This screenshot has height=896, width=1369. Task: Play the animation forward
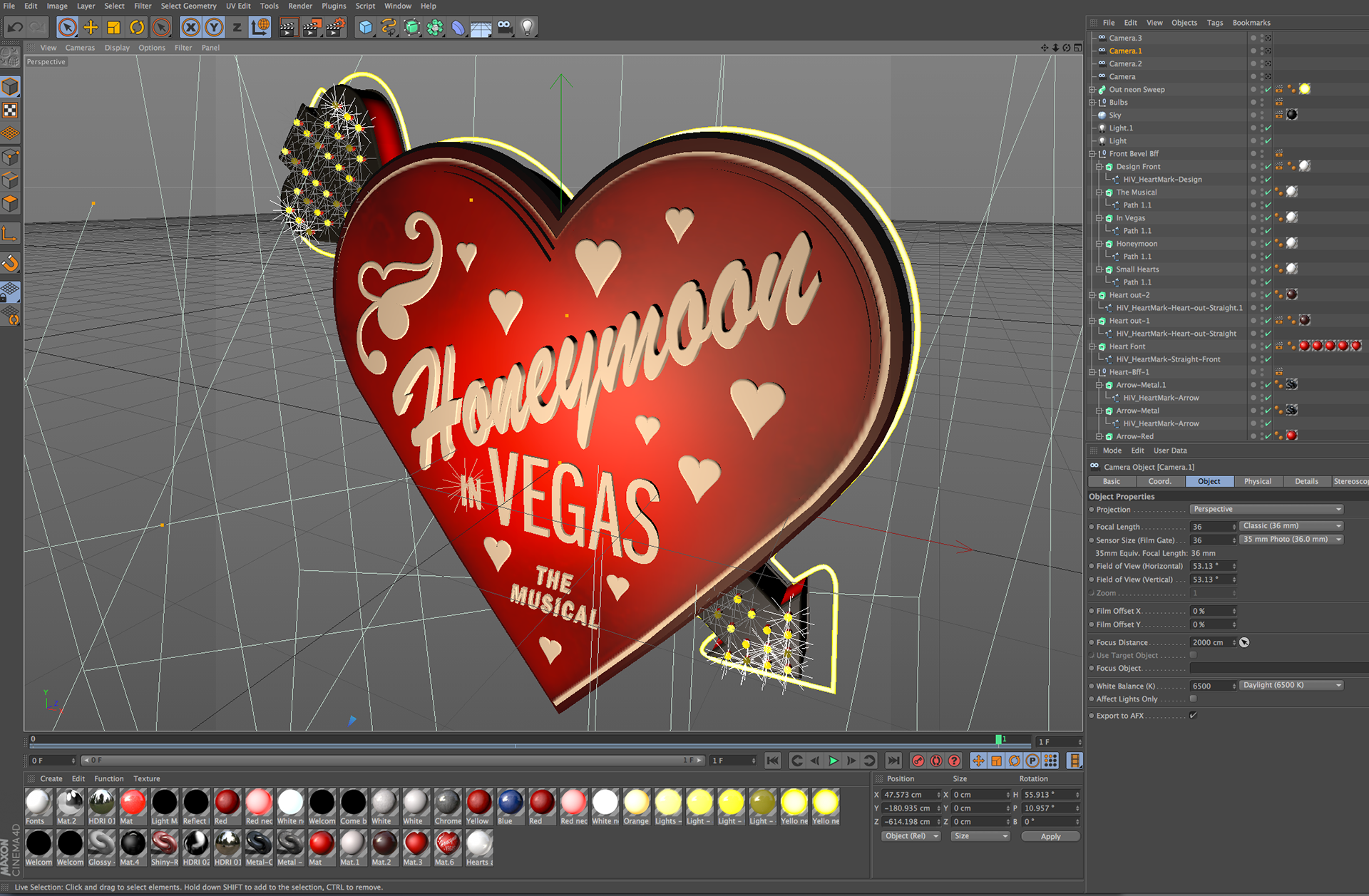coord(834,761)
